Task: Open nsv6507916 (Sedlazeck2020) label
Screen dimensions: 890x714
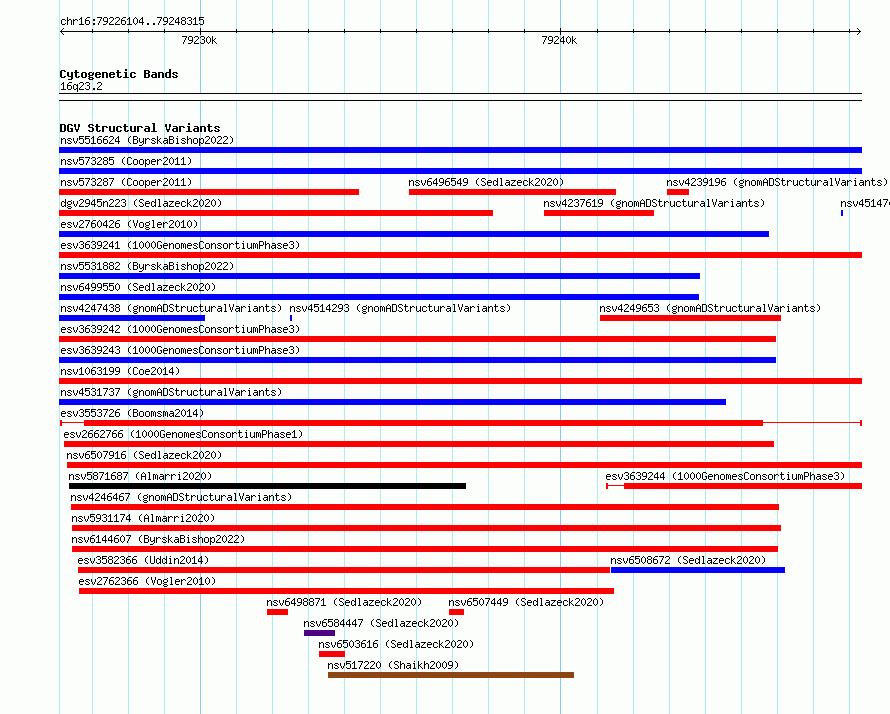Action: pyautogui.click(x=144, y=455)
